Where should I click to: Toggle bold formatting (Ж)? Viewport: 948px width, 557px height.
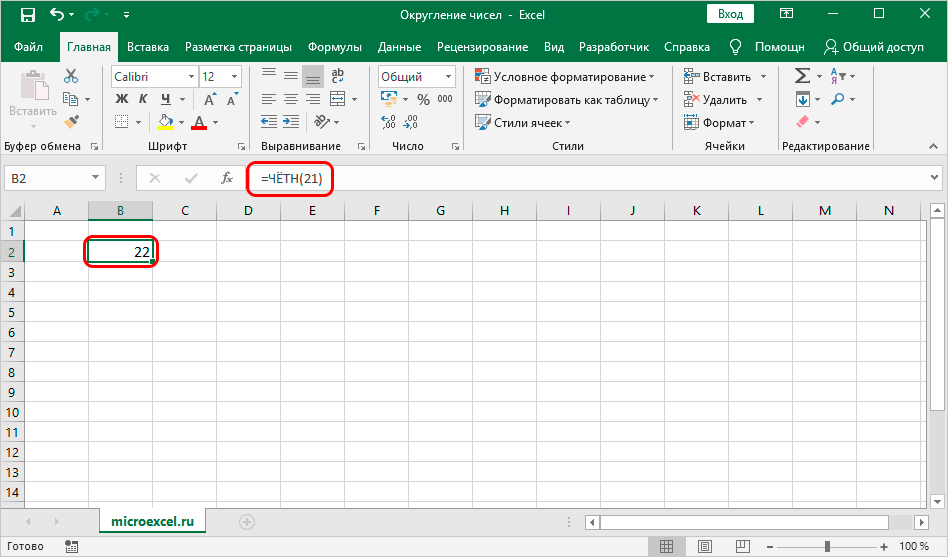(122, 99)
